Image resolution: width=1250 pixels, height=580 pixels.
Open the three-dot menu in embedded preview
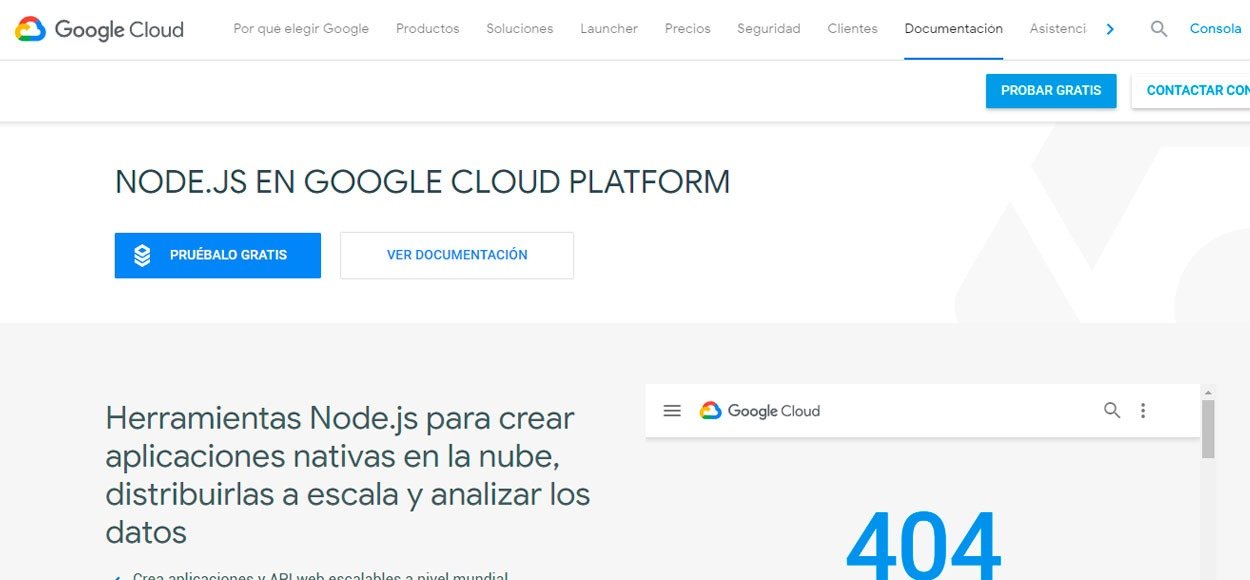1143,411
